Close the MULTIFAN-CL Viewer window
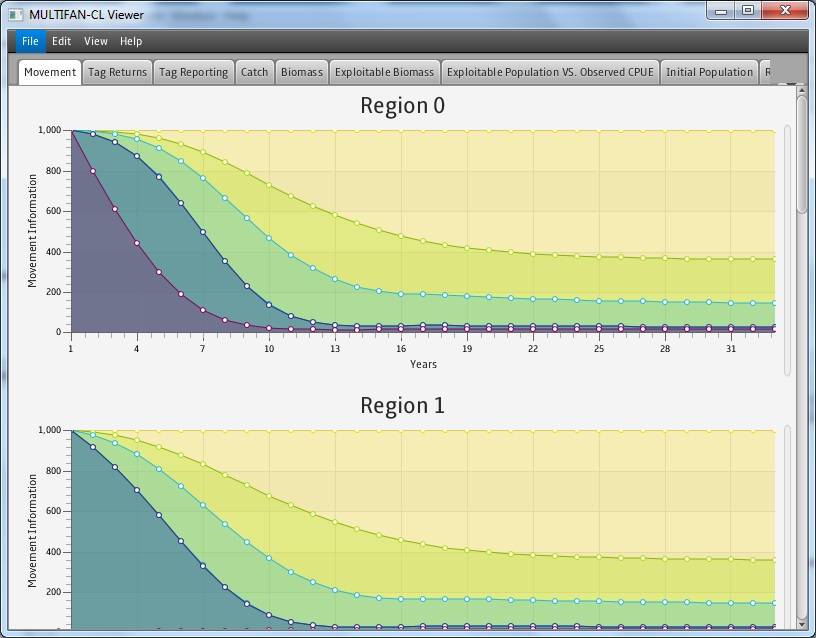The width and height of the screenshot is (816, 638). pyautogui.click(x=785, y=11)
